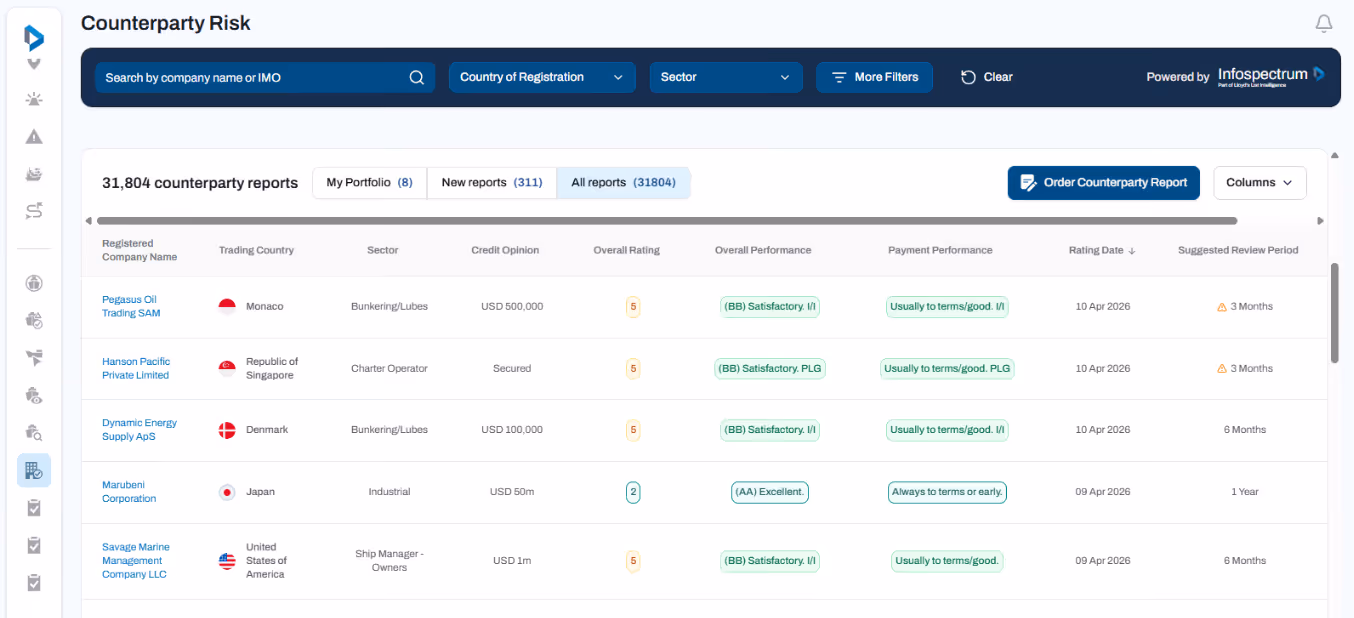Open the highlighted Counterparty Risk sidebar icon

pos(34,470)
